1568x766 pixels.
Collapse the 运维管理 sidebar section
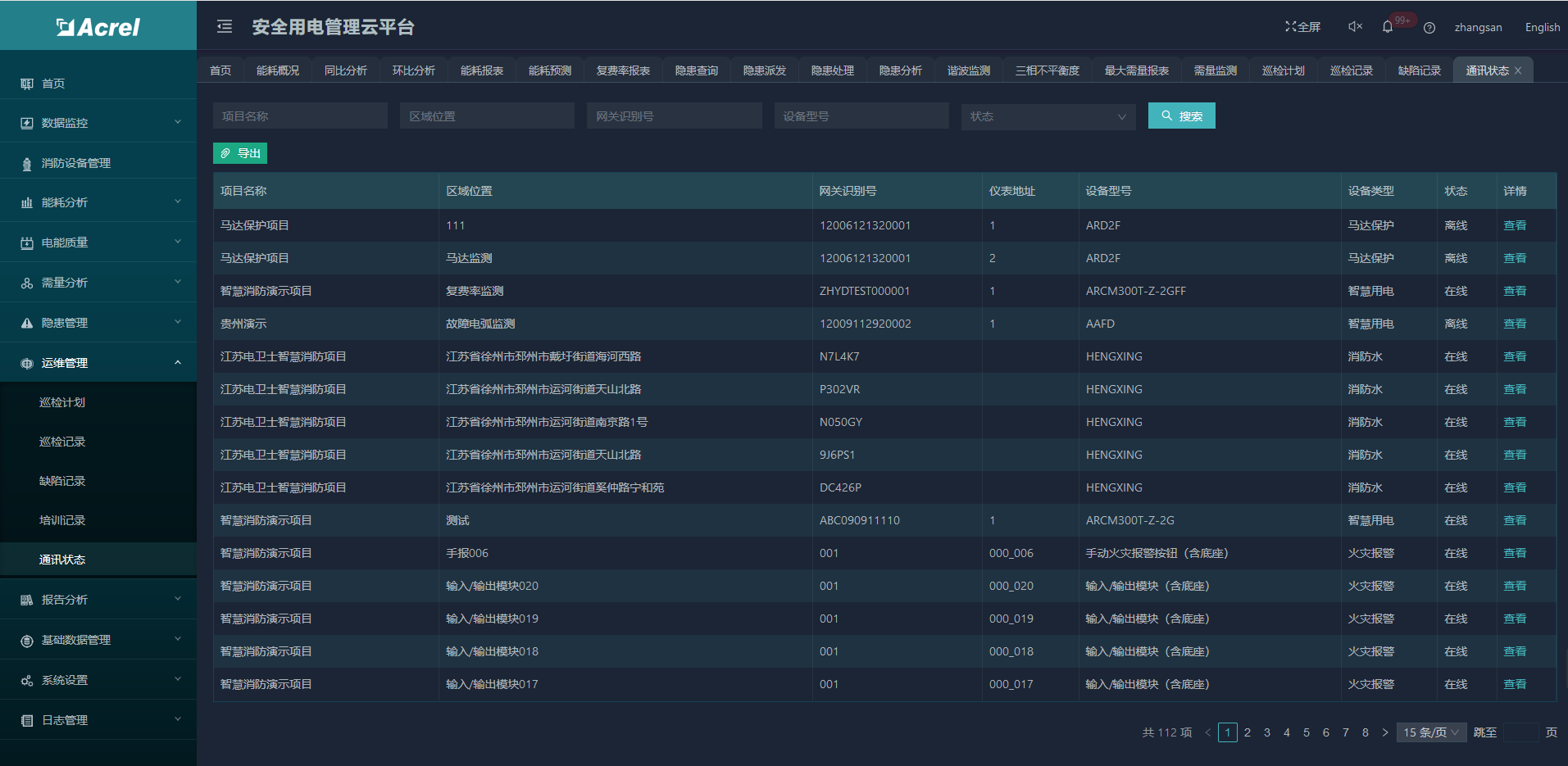click(98, 363)
